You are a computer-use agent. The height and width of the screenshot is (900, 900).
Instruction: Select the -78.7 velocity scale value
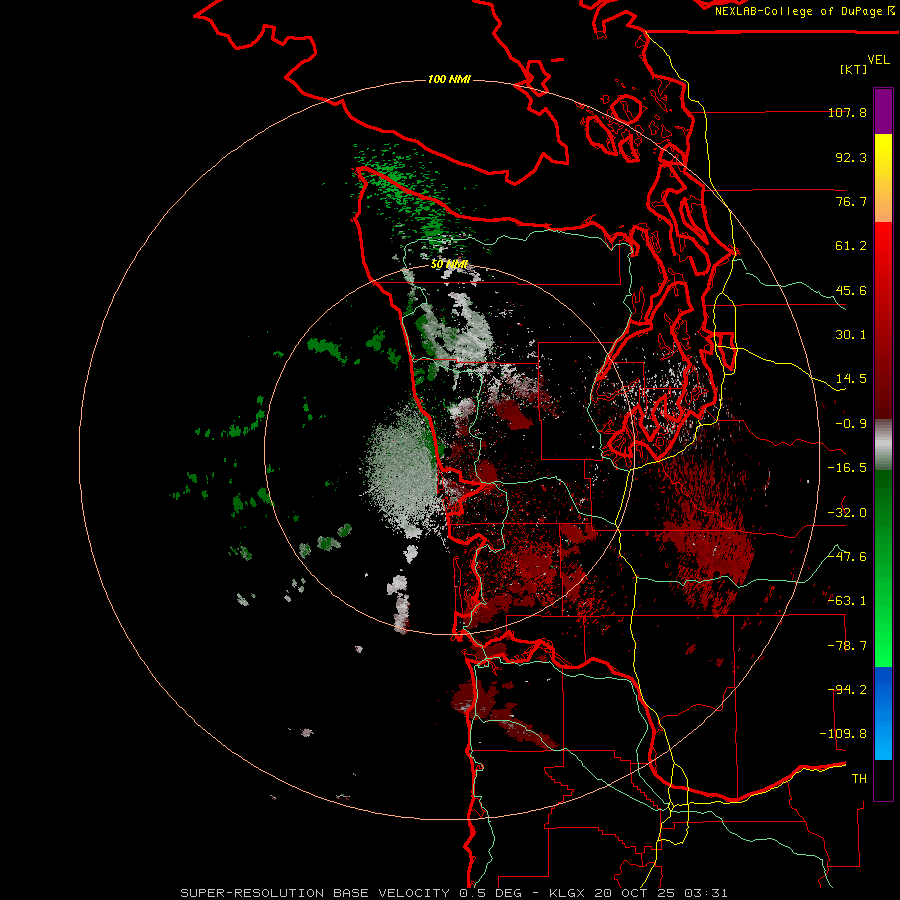point(847,646)
